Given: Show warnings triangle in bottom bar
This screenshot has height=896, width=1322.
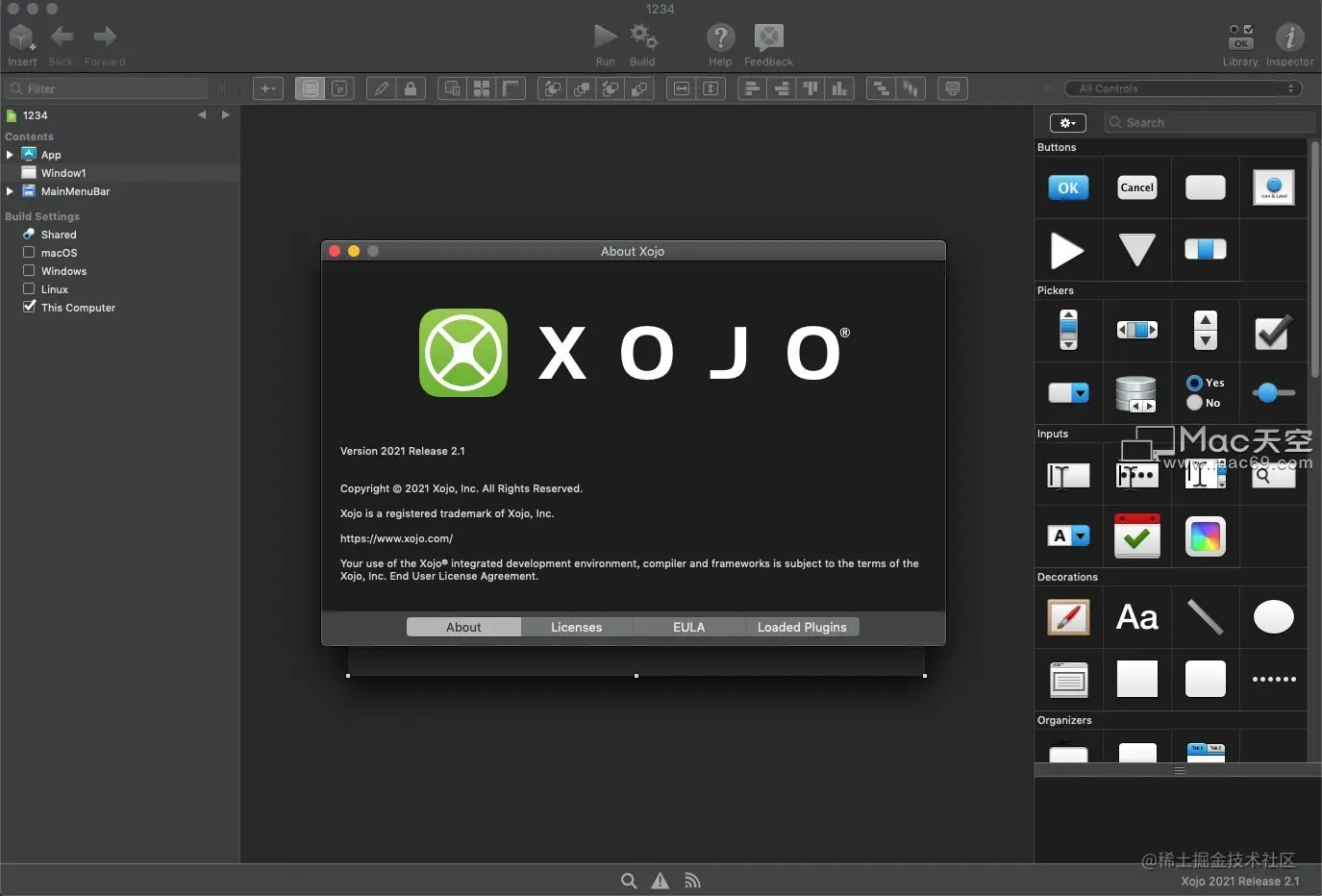Looking at the screenshot, I should point(661,881).
